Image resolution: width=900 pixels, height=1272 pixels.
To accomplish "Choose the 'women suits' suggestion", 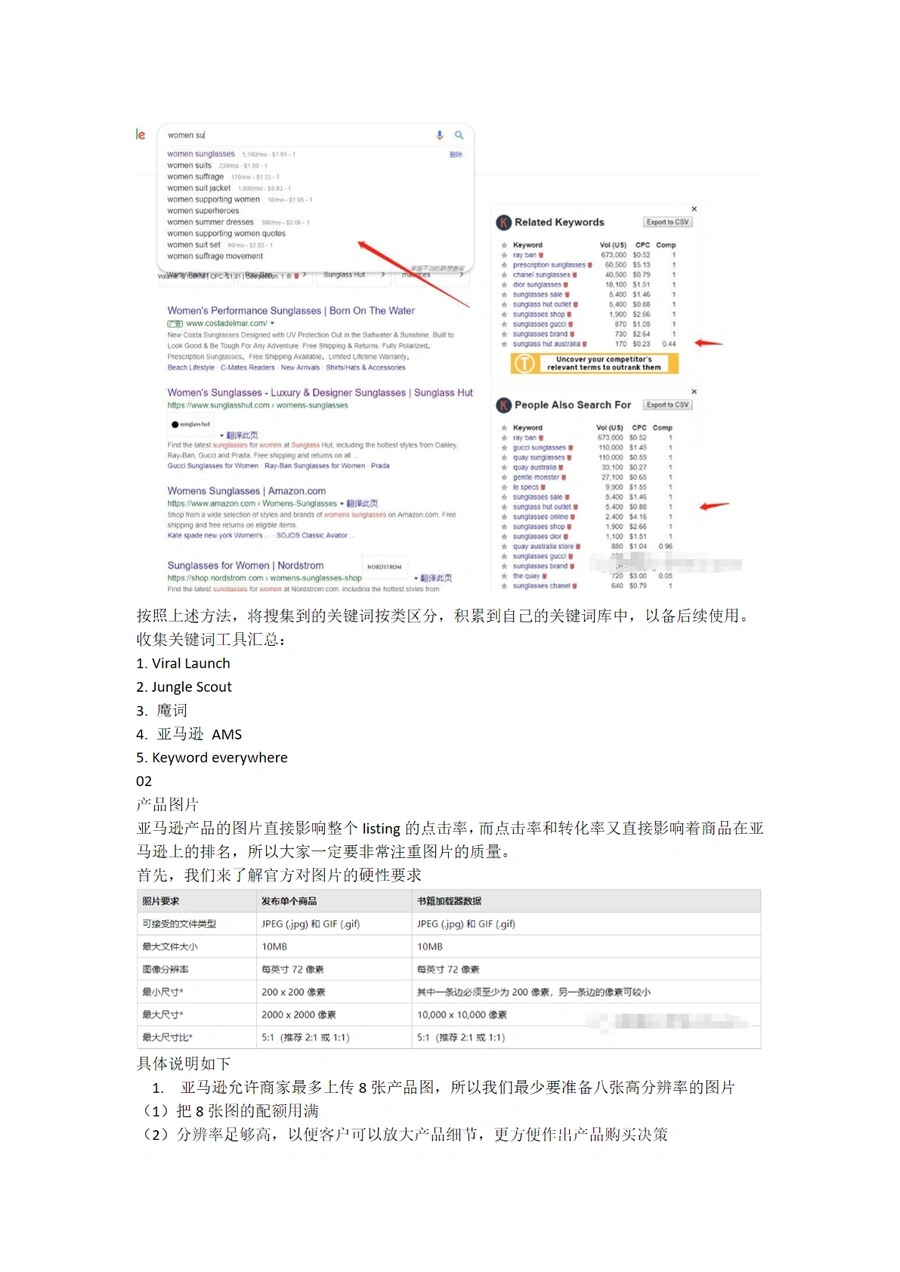I will [x=189, y=165].
